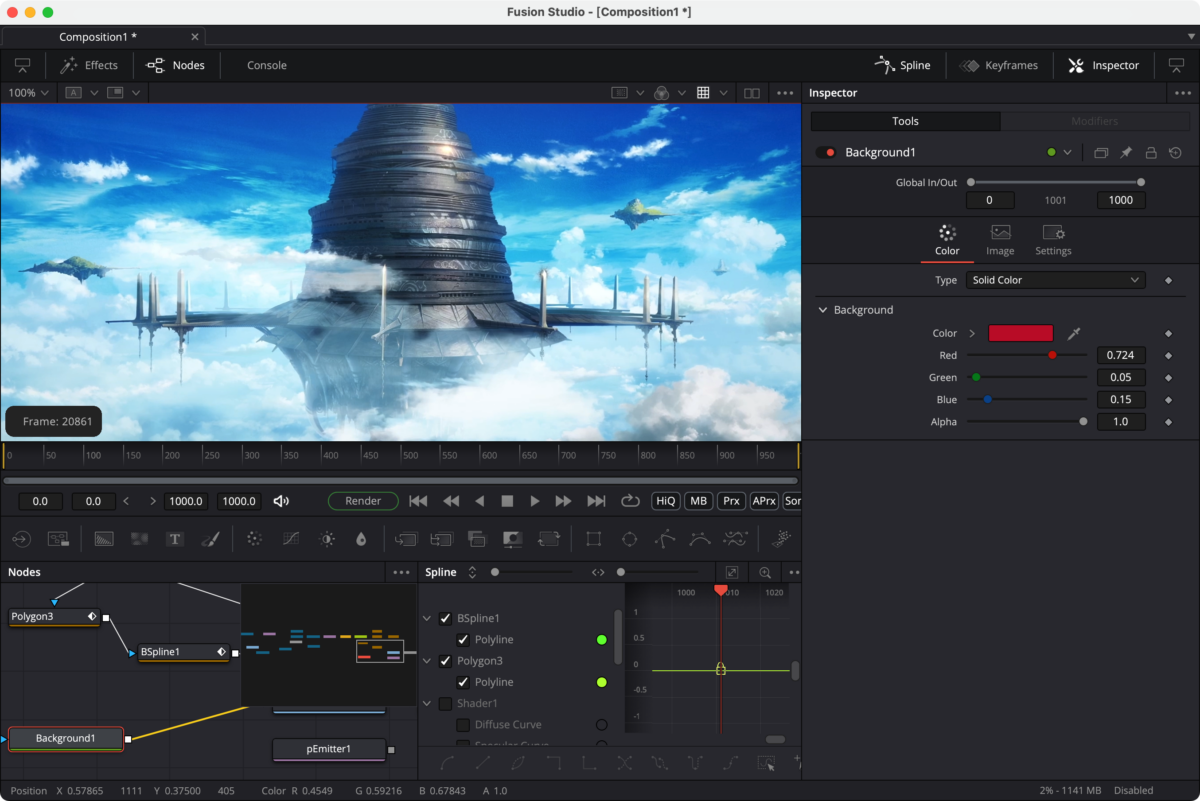Toggle audio mute speaker icon
Screen dimensions: 1200x801
tap(282, 501)
